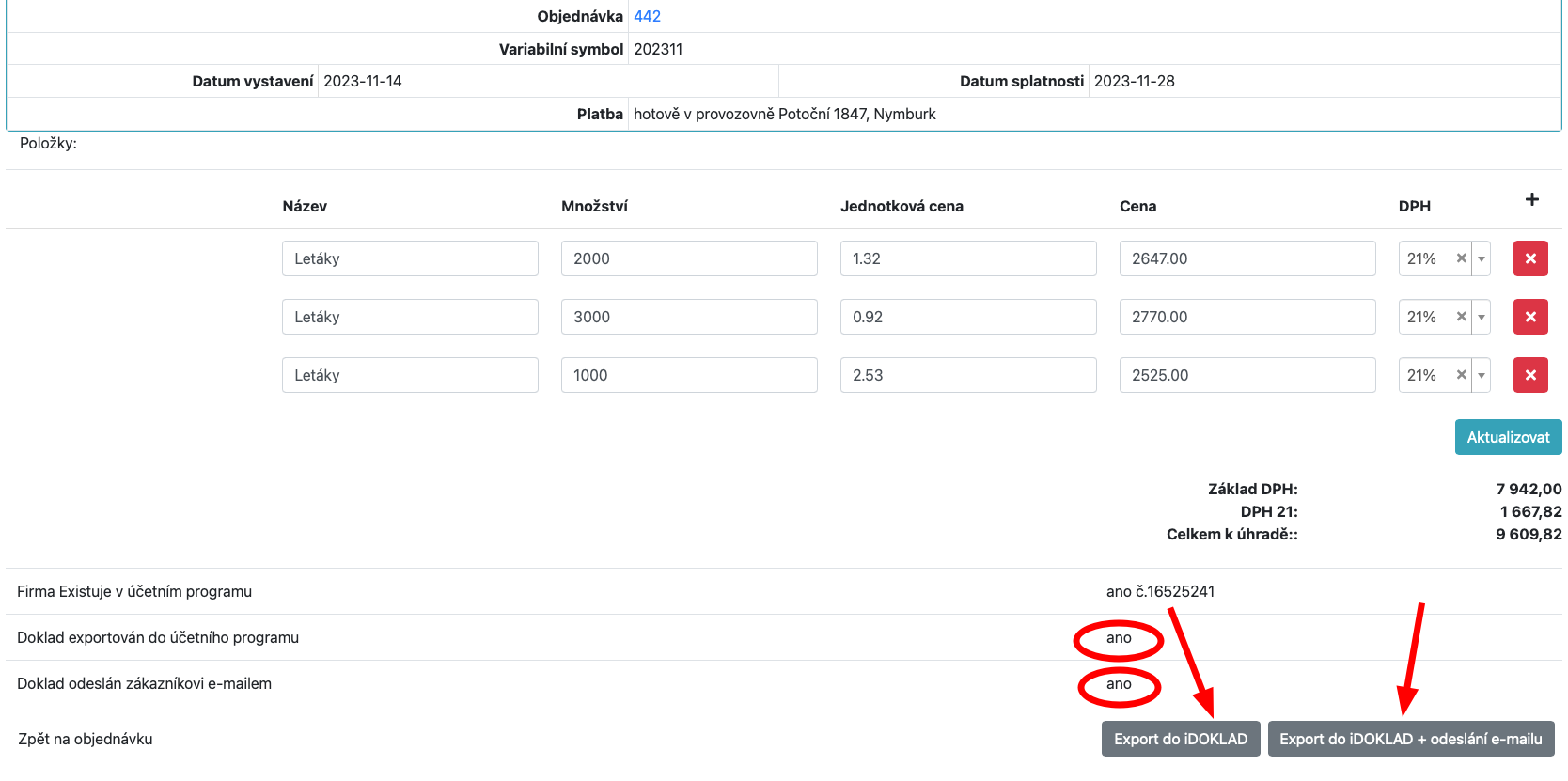Delete the first Letáky row with quantity 2000

1529,258
